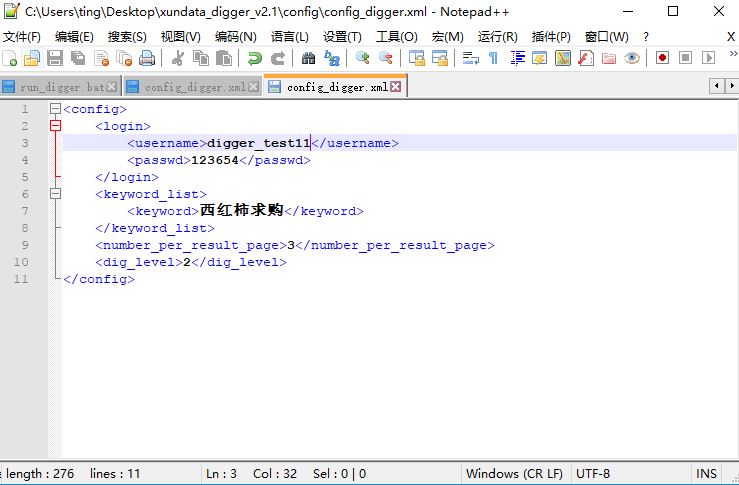
Task: Toggle synchronized horizontal scrolling icon
Action: coord(440,58)
